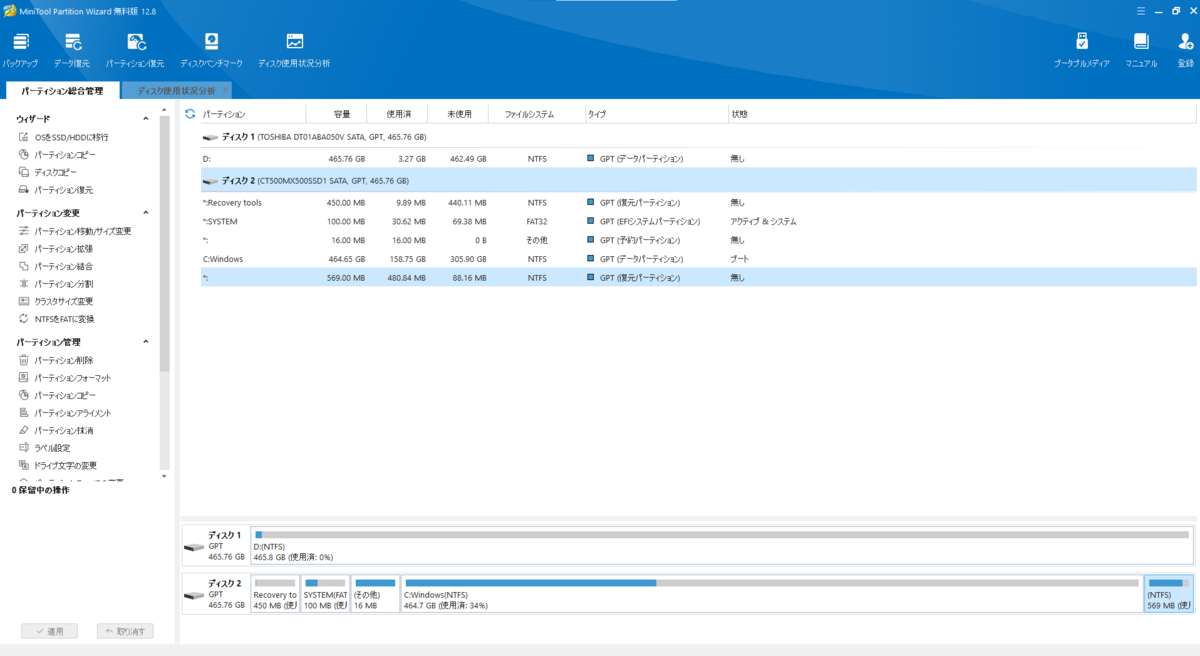The width and height of the screenshot is (1200, 656).
Task: Click D:(NTFS) block in disk map
Action: tap(722, 546)
